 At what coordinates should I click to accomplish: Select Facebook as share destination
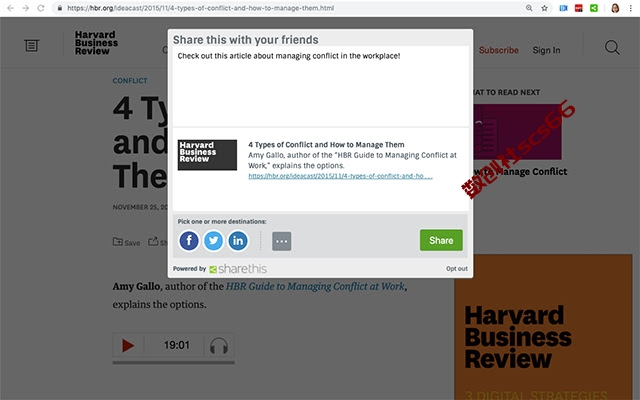[189, 241]
